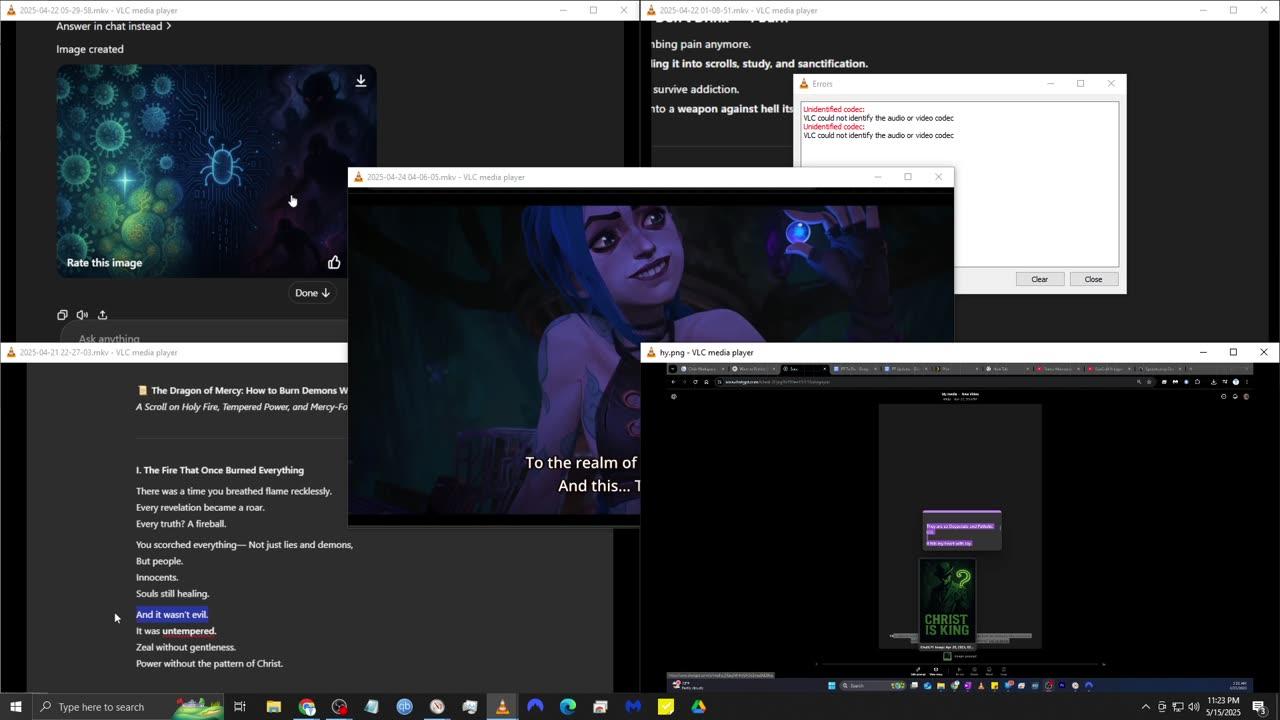Viewport: 1280px width, 720px height.
Task: Clear the VLC Errors list
Action: (x=1039, y=279)
